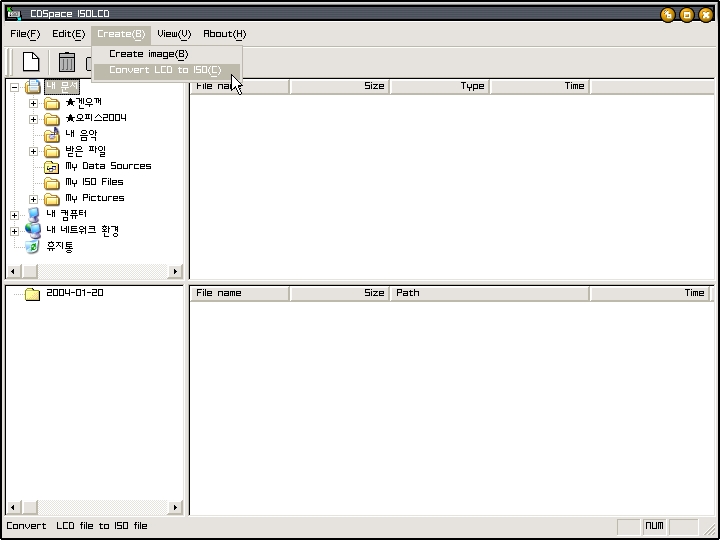Select the 2004-01-20 folder icon
This screenshot has width=720, height=540.
(32, 294)
